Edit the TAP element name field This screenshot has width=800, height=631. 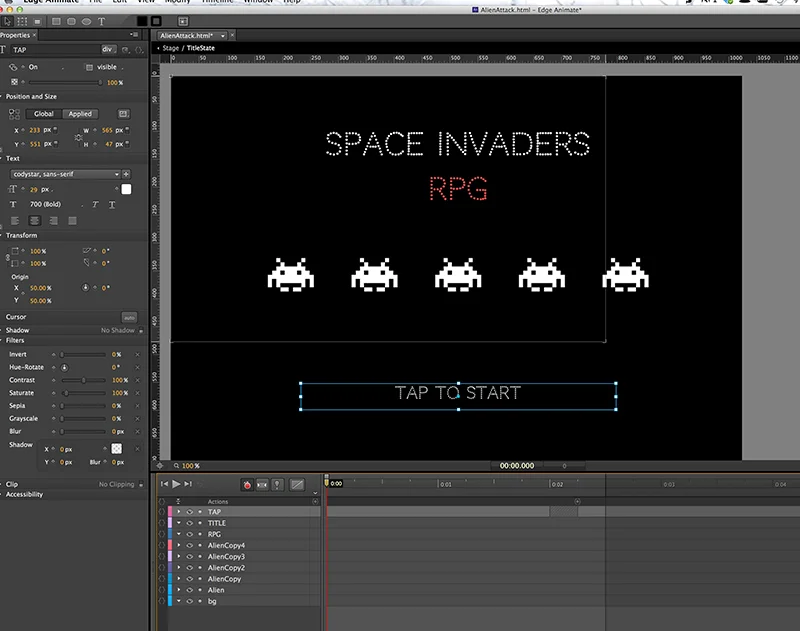tap(55, 49)
